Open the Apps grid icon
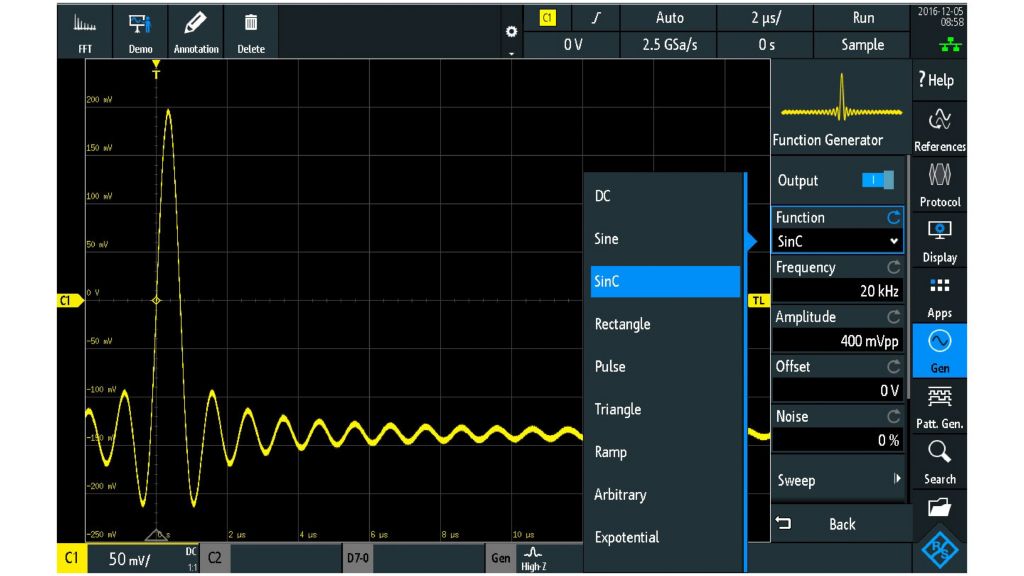 coord(939,295)
